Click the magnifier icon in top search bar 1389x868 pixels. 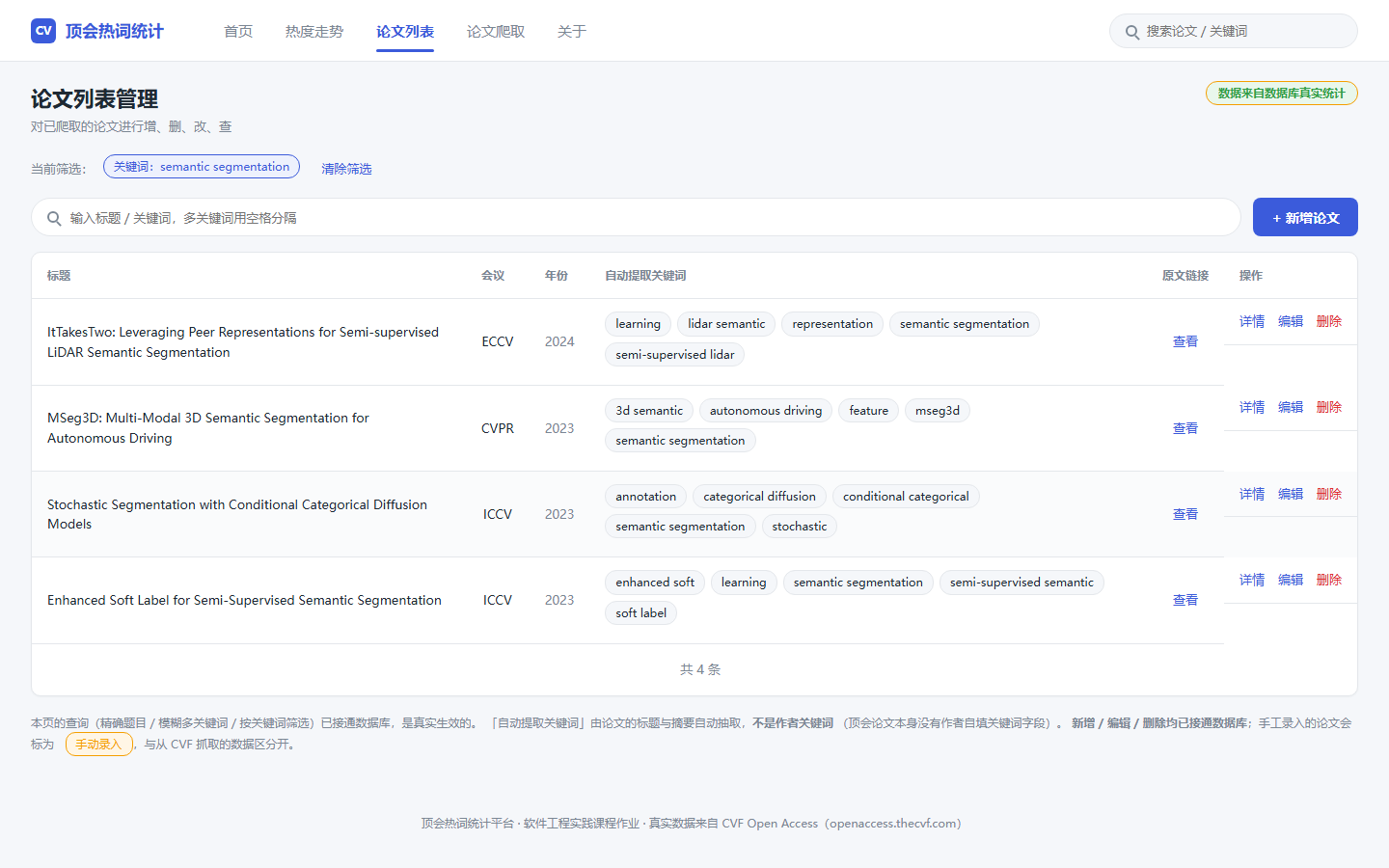click(1132, 32)
